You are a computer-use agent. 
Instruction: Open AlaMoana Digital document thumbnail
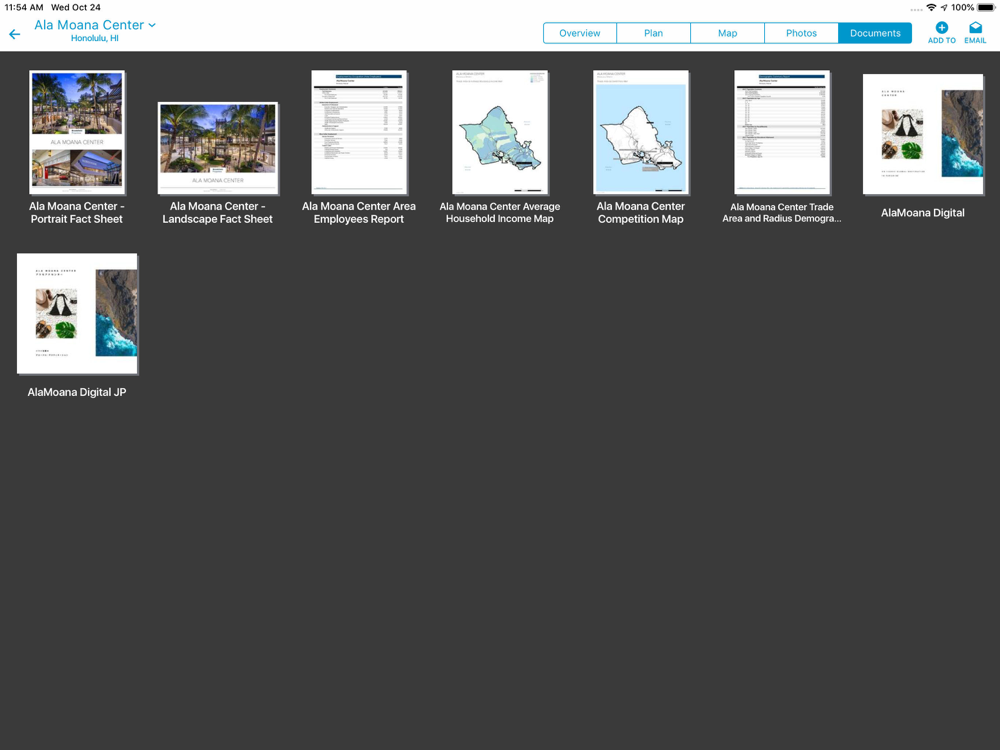(923, 134)
